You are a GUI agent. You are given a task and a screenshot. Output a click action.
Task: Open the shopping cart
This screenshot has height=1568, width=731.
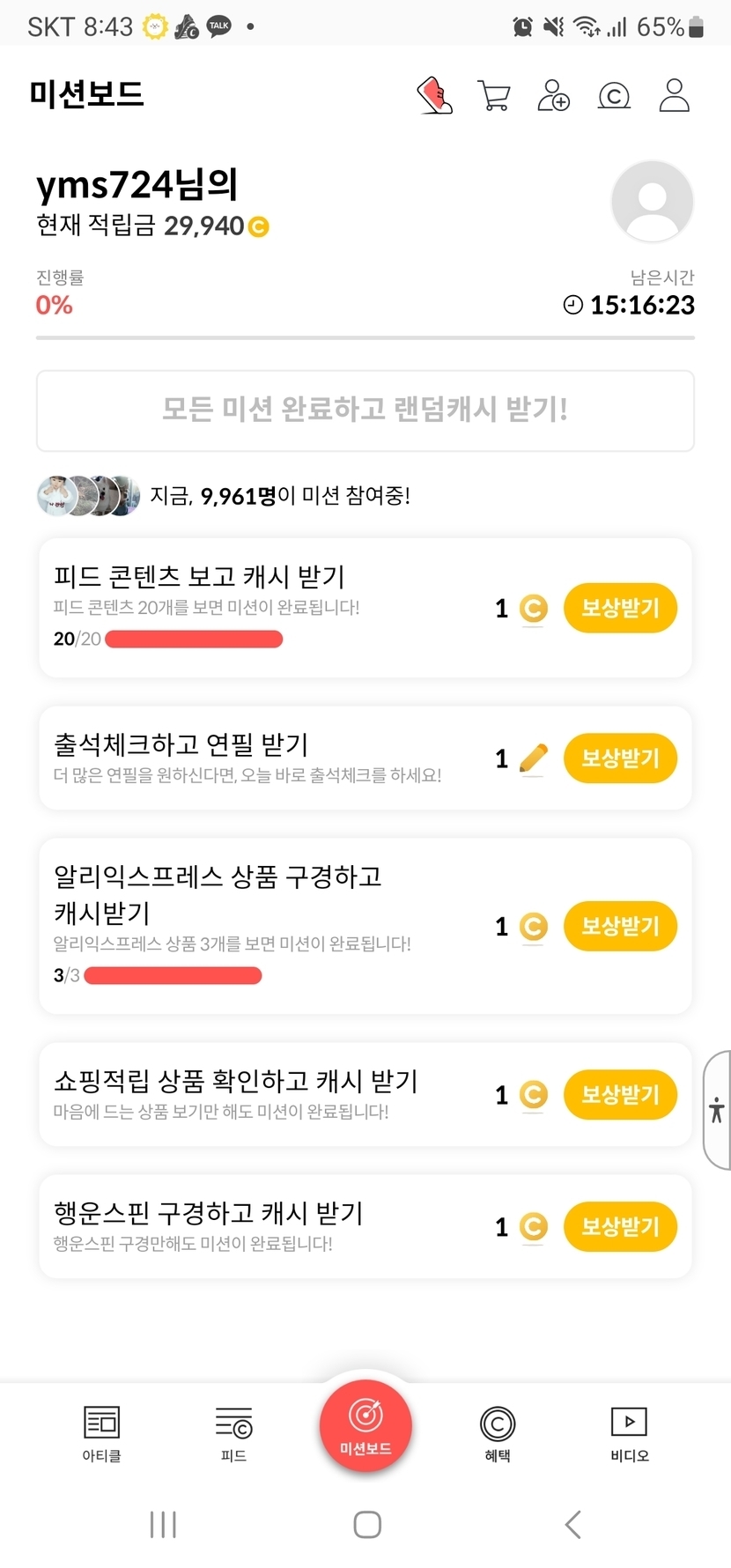(494, 95)
